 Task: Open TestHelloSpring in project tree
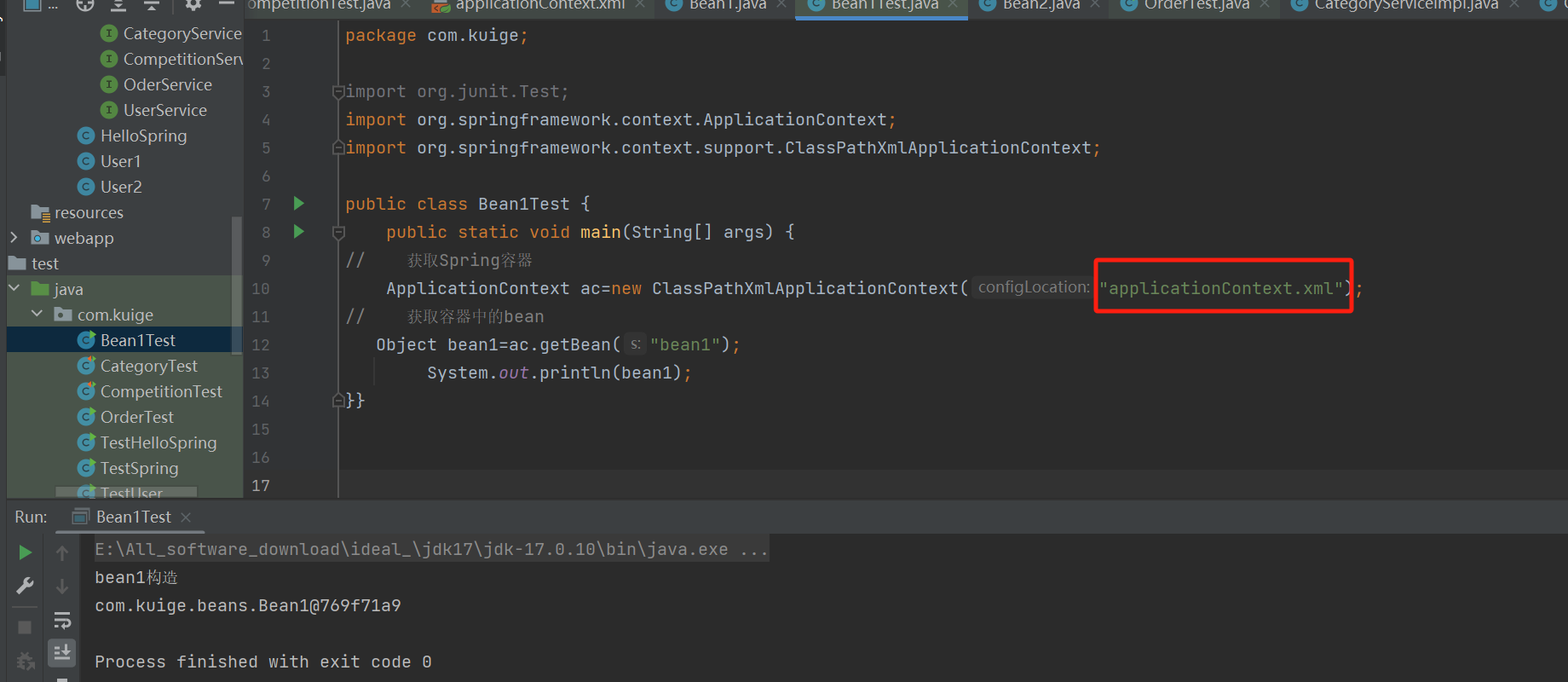tap(159, 442)
